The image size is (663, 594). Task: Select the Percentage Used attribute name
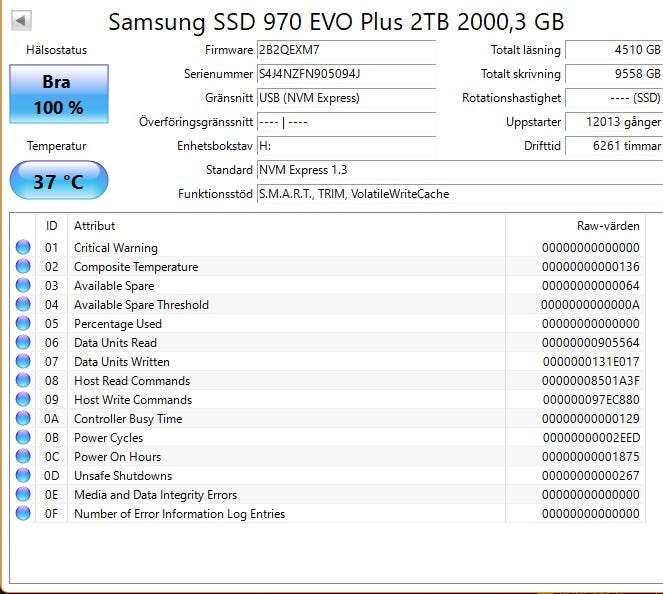(x=118, y=324)
